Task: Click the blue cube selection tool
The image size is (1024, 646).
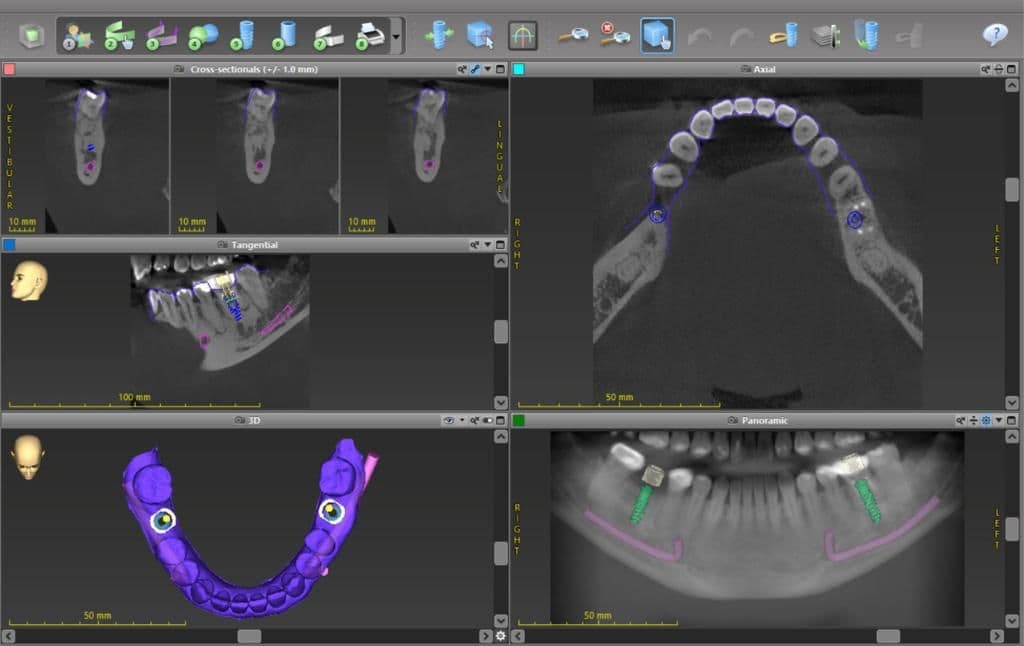Action: point(480,37)
